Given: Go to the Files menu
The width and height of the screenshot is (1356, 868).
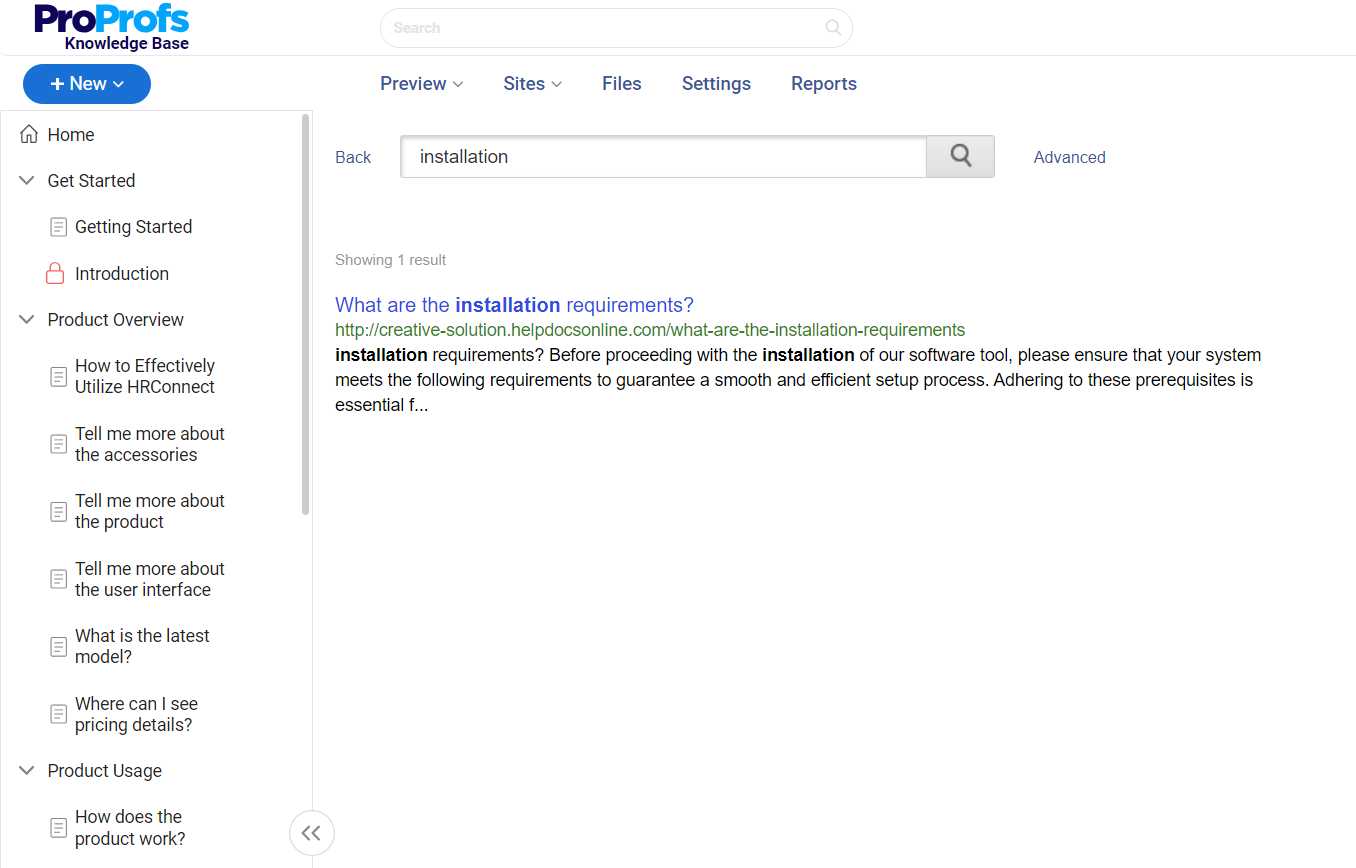Looking at the screenshot, I should click(x=622, y=84).
